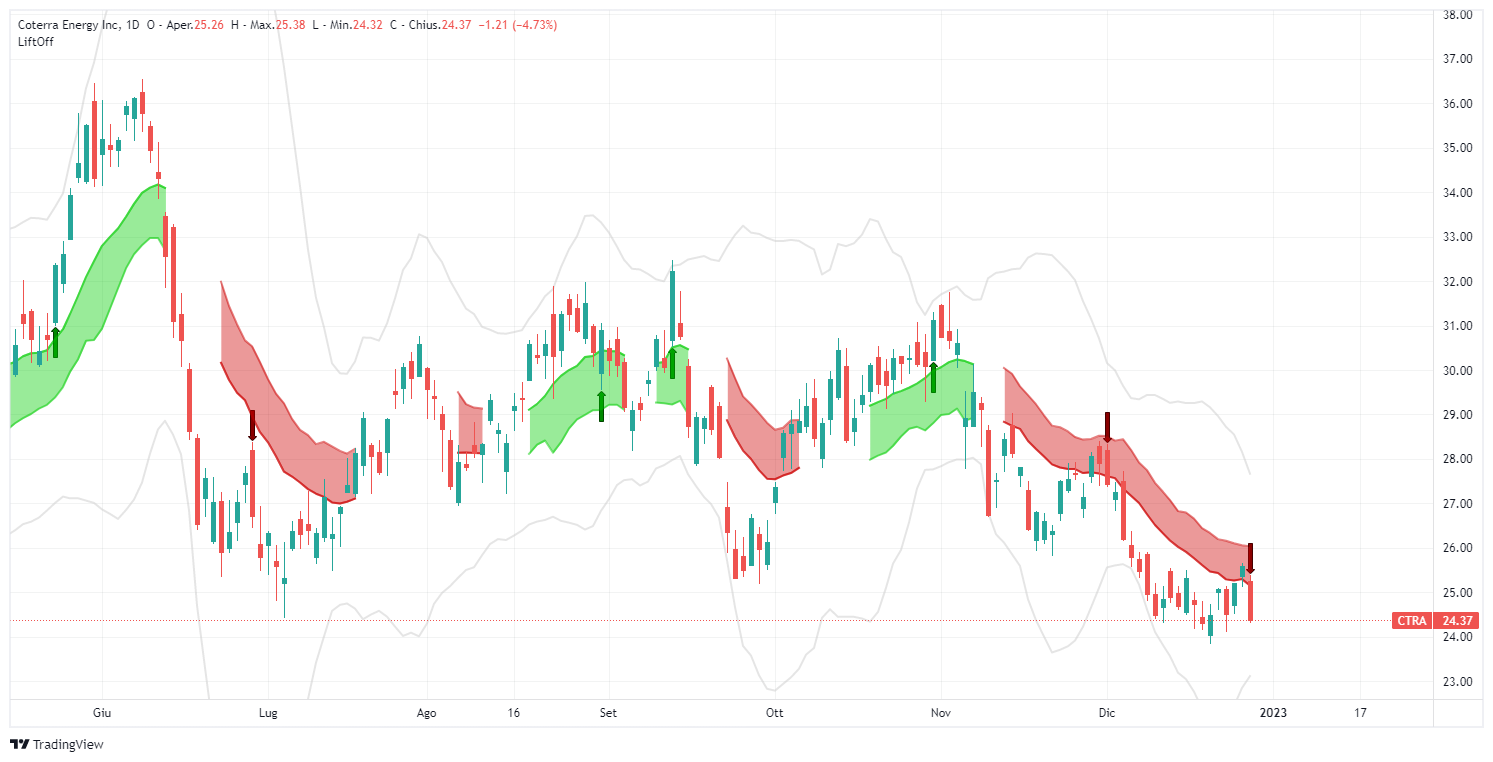Click the 32.00 price axis label

point(1457,282)
